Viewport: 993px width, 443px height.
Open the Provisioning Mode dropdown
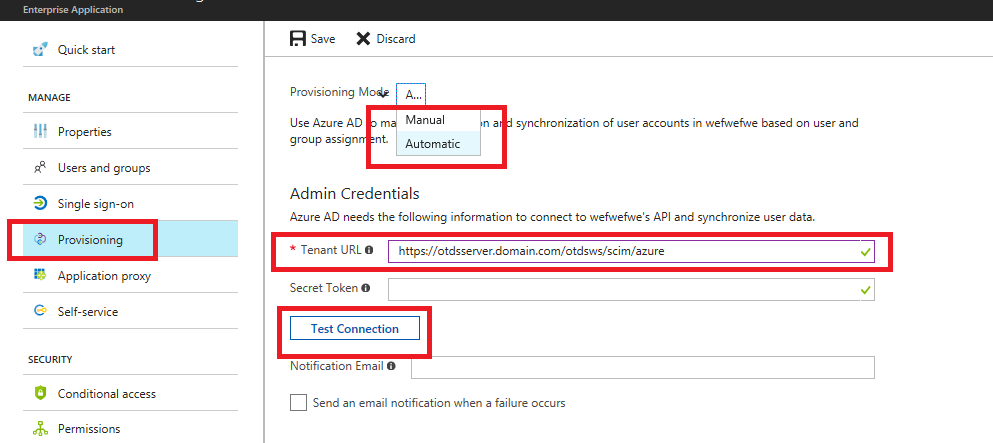[411, 94]
